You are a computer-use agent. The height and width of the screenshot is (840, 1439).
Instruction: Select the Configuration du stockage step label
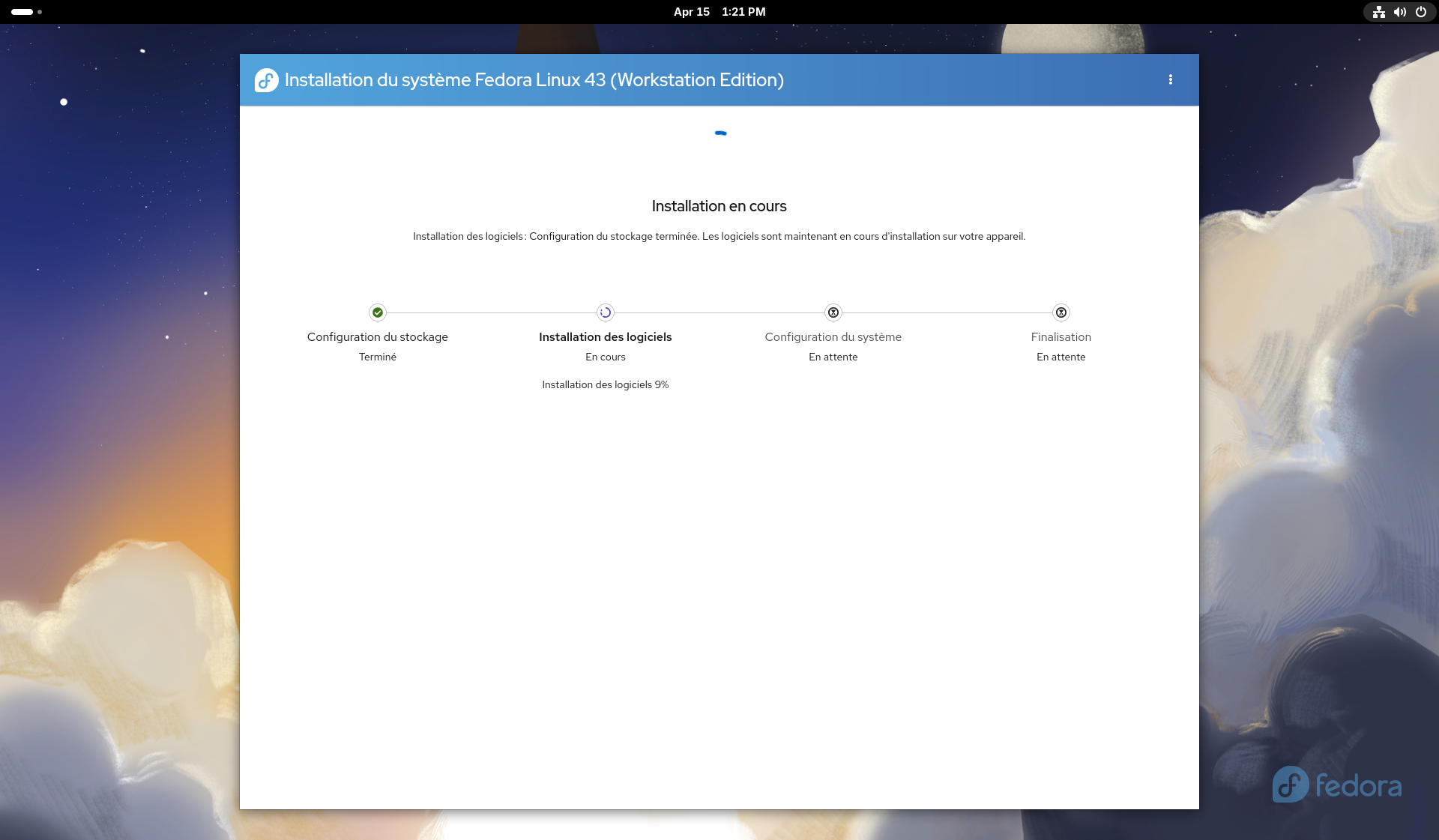pyautogui.click(x=377, y=337)
